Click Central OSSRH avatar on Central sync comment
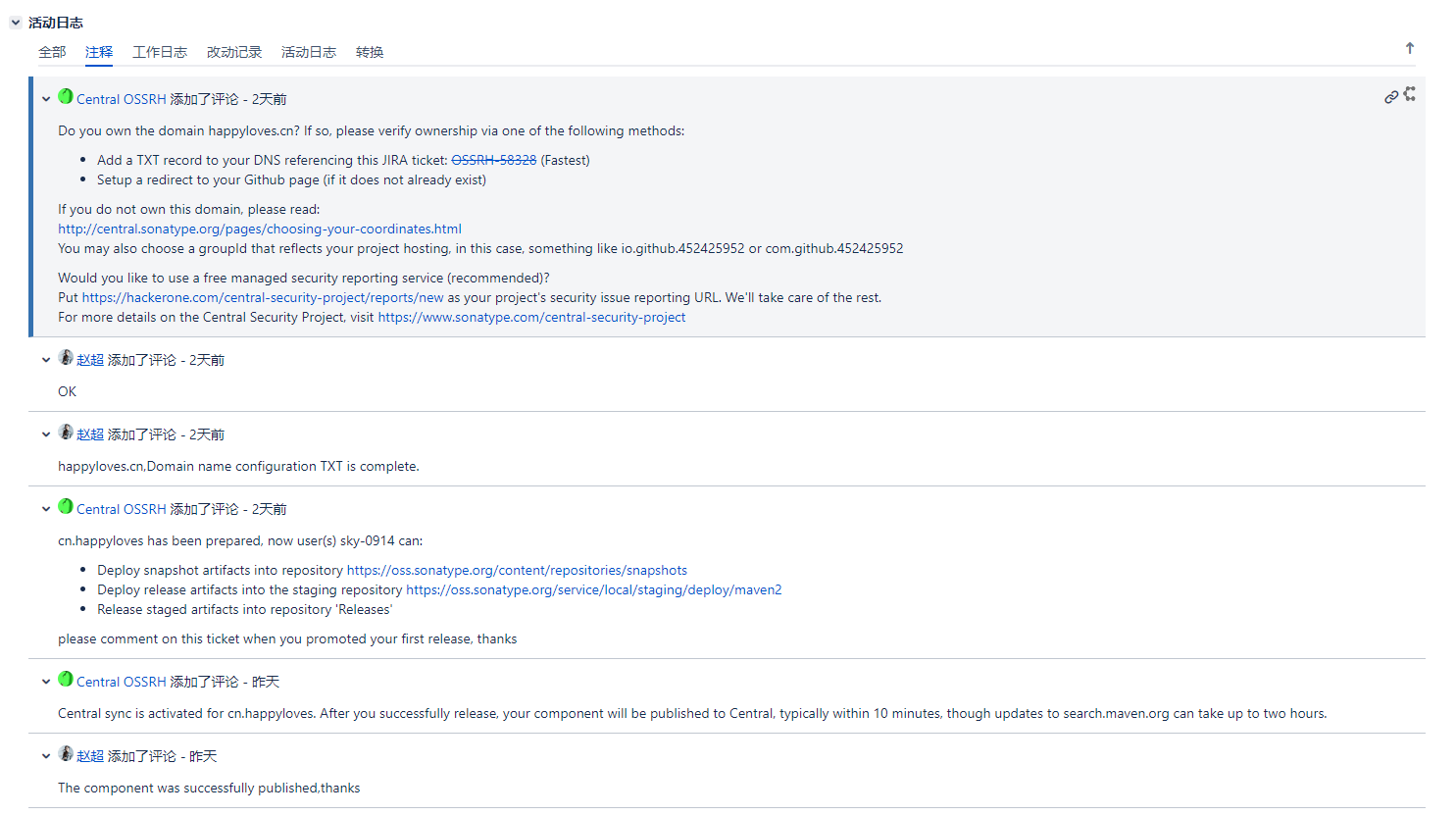1456x816 pixels. pos(66,679)
